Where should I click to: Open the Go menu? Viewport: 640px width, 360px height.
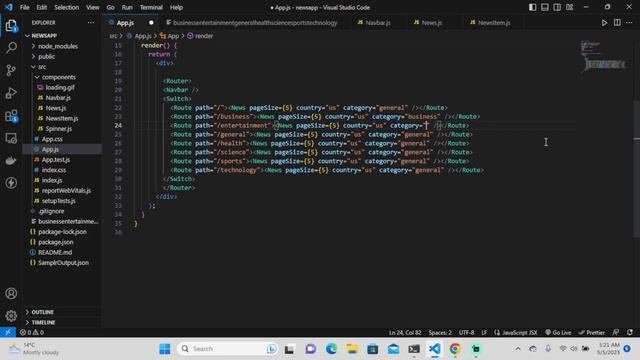111,7
